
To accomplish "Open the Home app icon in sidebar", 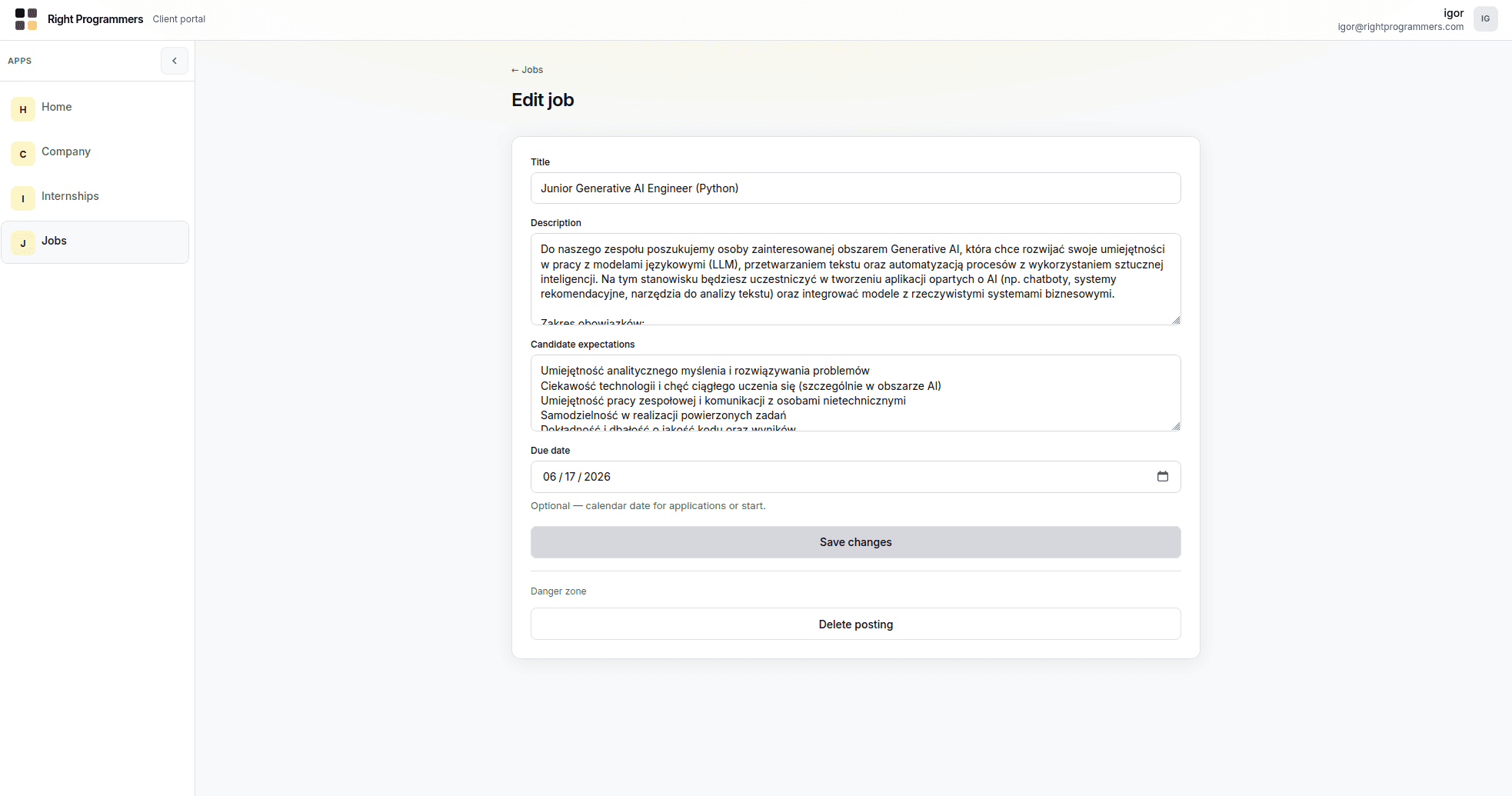I will (x=22, y=108).
